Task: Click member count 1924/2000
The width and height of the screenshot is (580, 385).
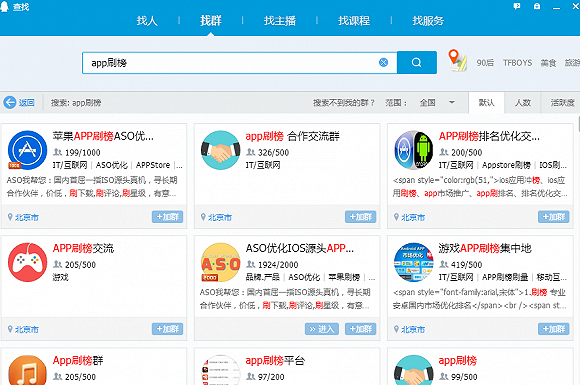Action: click(x=278, y=265)
